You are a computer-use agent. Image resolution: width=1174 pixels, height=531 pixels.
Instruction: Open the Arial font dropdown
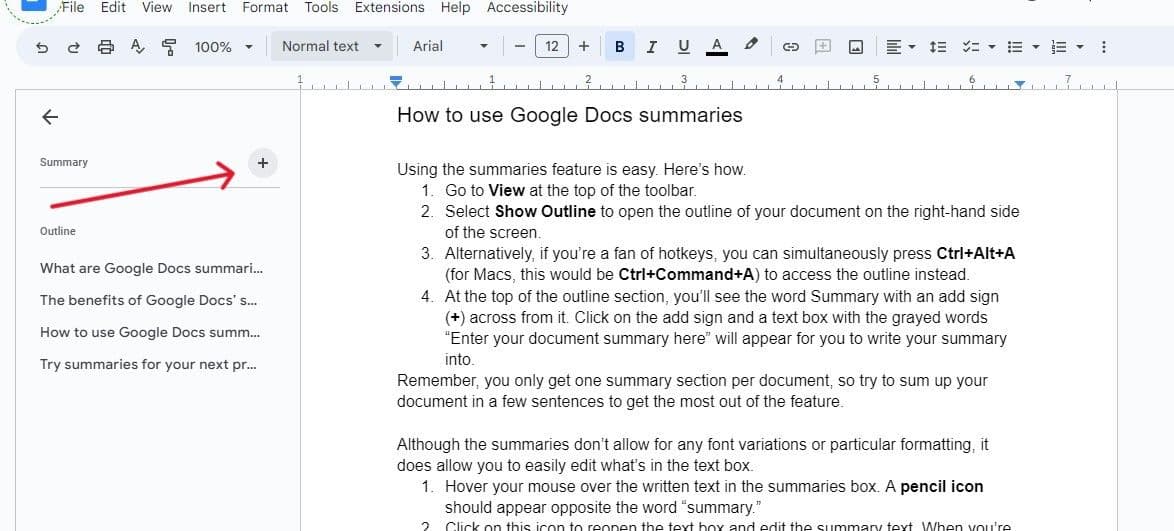(449, 46)
